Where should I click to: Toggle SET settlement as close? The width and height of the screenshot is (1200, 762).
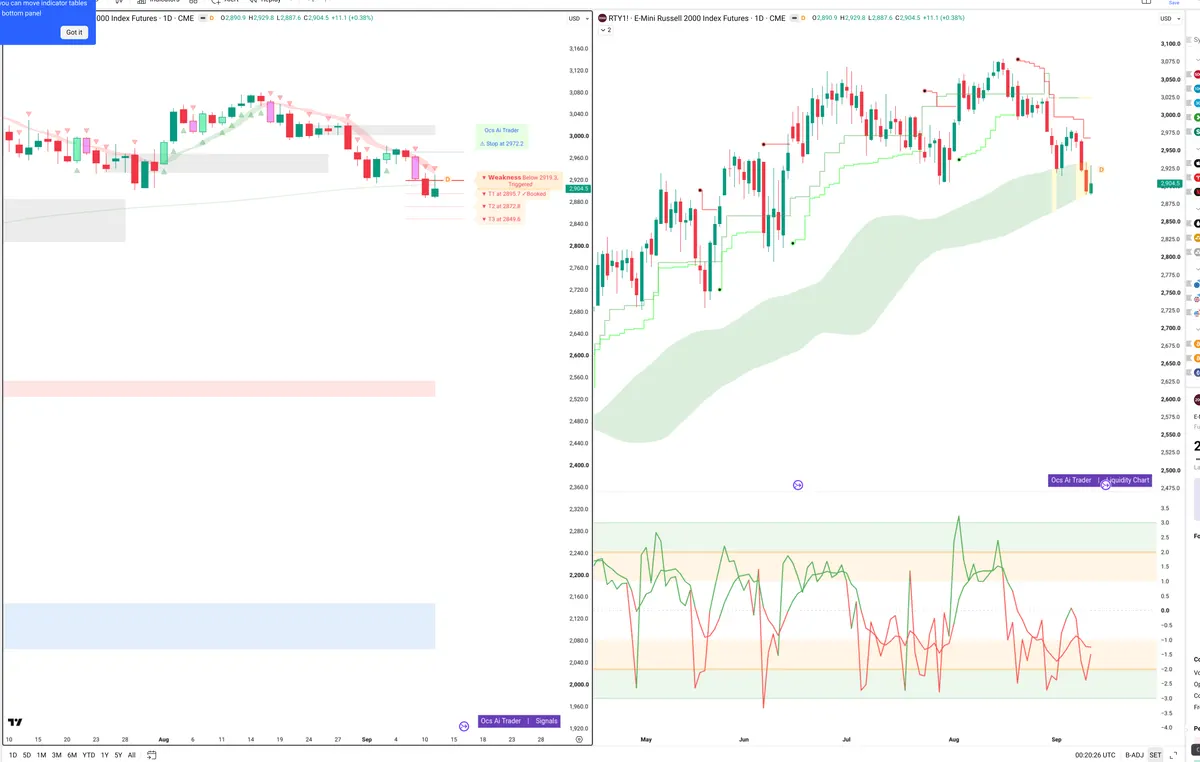pyautogui.click(x=1155, y=755)
